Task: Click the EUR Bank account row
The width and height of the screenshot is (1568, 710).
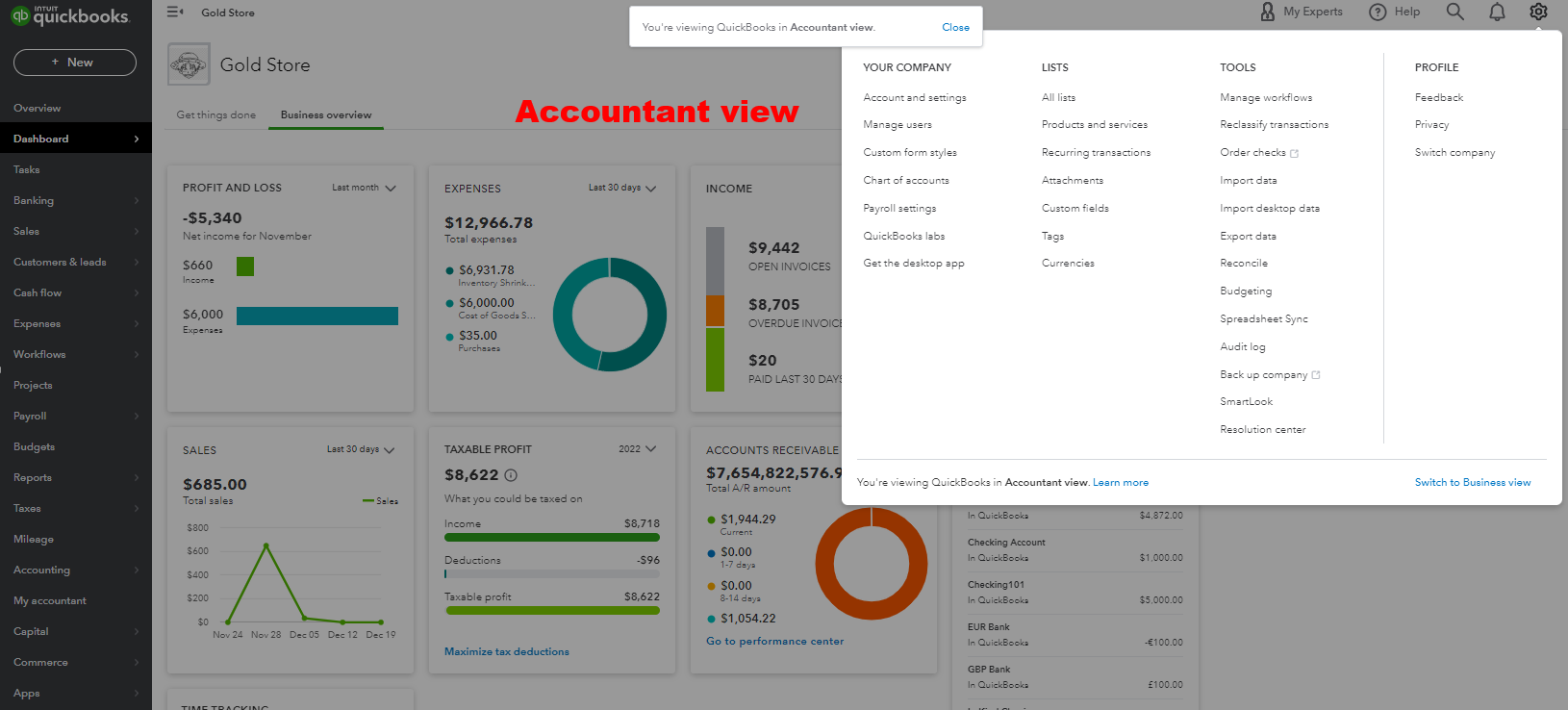Action: [1075, 635]
